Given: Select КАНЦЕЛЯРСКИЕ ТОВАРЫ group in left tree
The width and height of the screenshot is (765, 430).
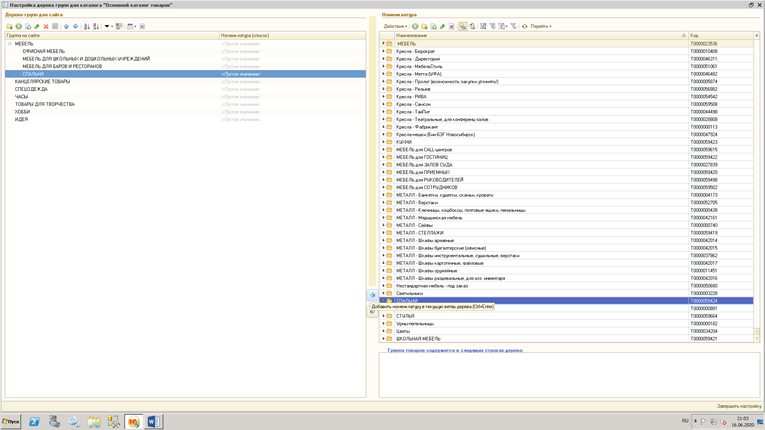Looking at the screenshot, I should 42,82.
